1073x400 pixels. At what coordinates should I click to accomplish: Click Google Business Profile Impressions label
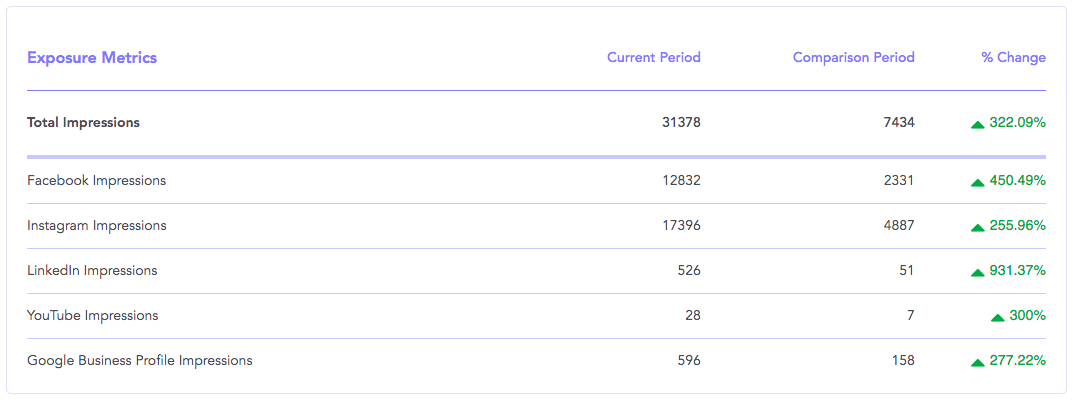tap(140, 360)
